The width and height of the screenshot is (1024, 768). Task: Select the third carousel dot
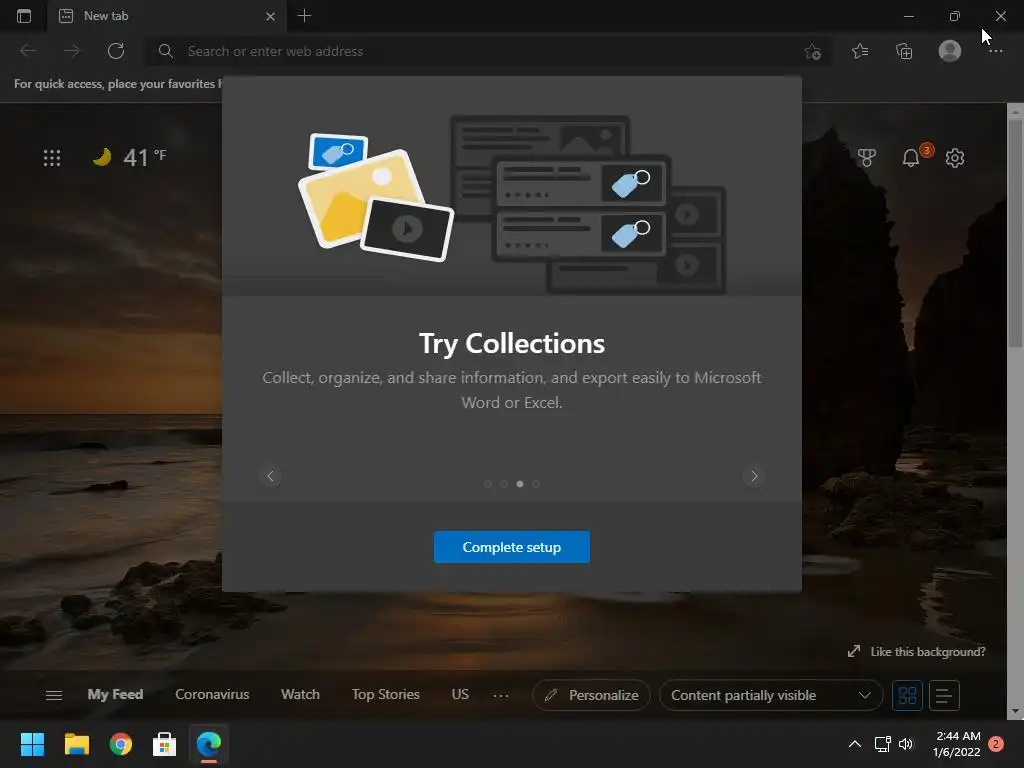[x=520, y=484]
